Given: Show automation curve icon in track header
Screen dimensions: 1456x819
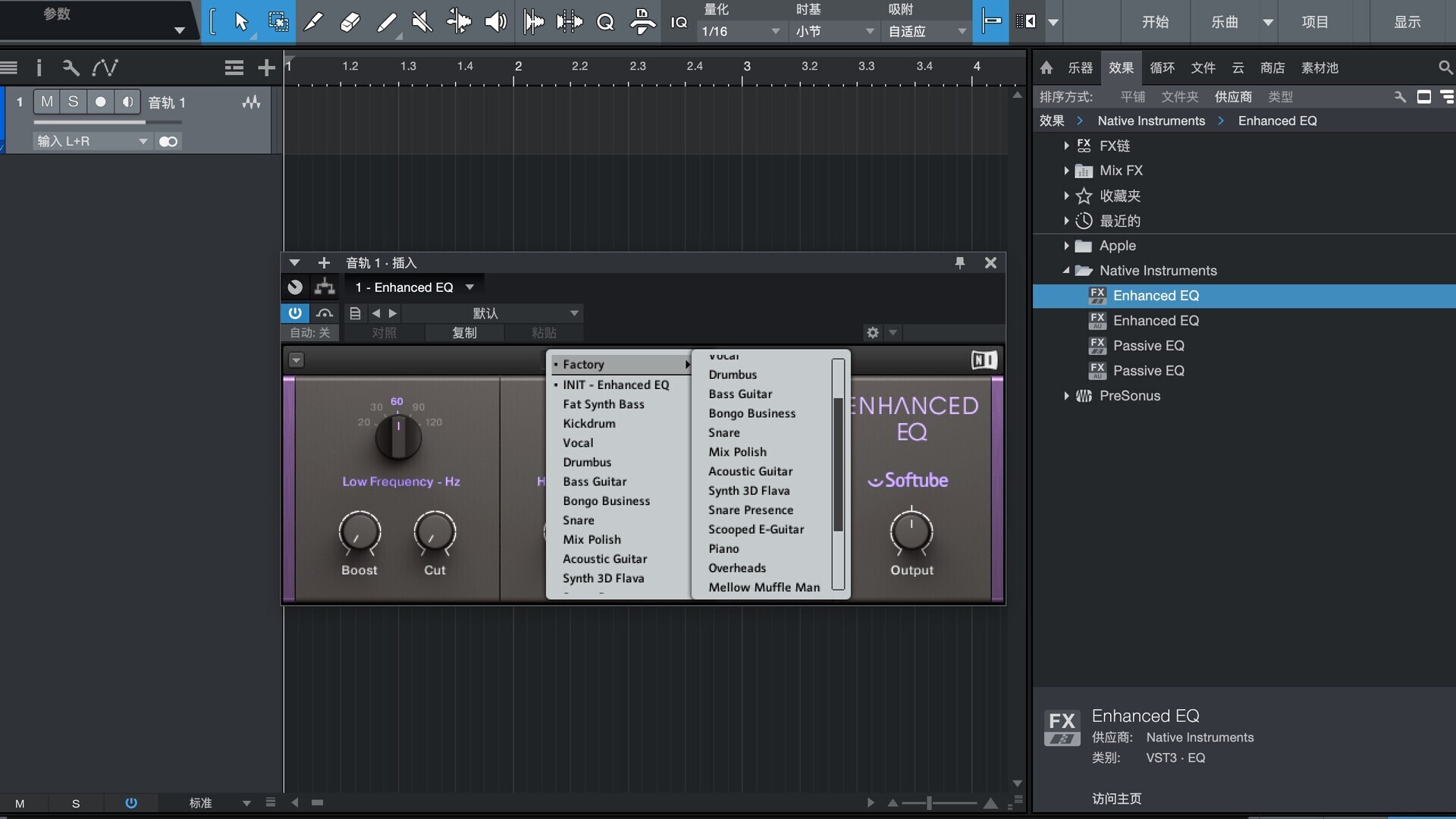Looking at the screenshot, I should click(x=105, y=67).
